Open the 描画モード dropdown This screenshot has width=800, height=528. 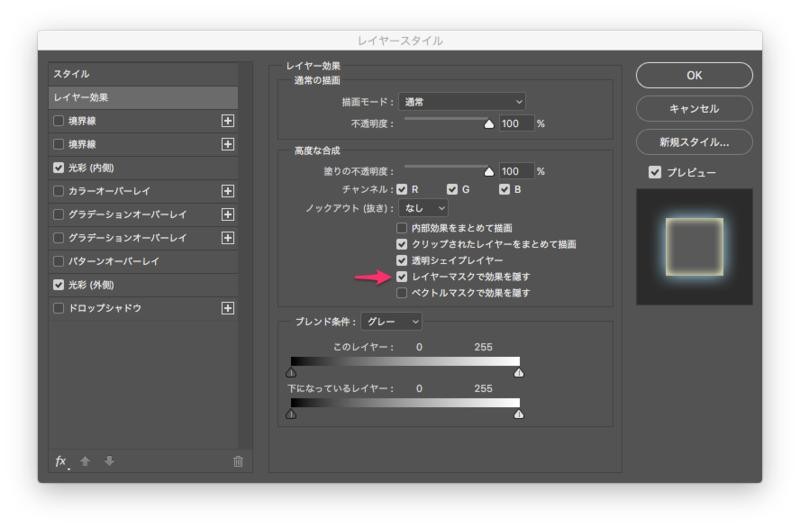[x=462, y=101]
